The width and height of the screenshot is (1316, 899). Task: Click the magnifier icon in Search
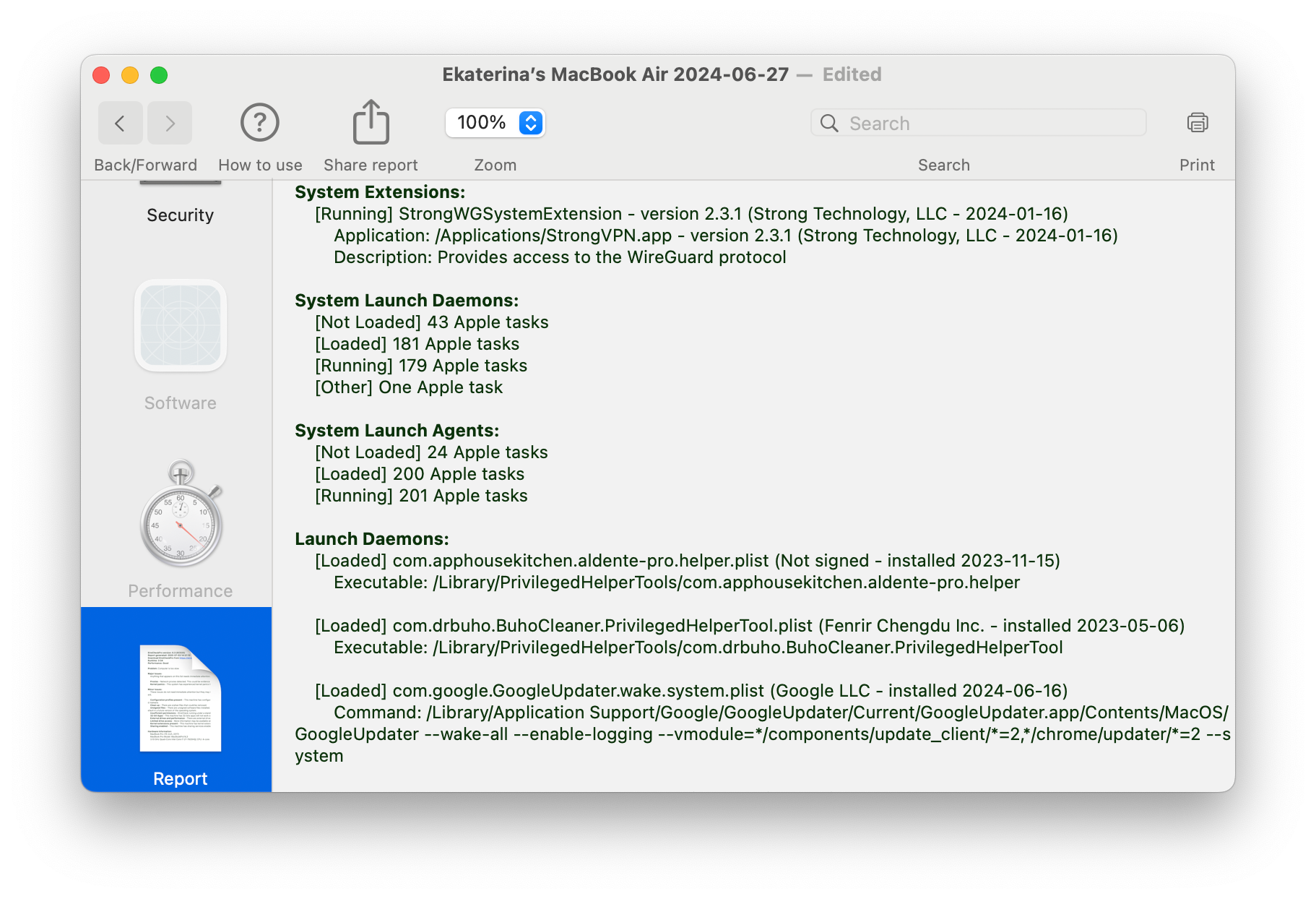(x=829, y=124)
